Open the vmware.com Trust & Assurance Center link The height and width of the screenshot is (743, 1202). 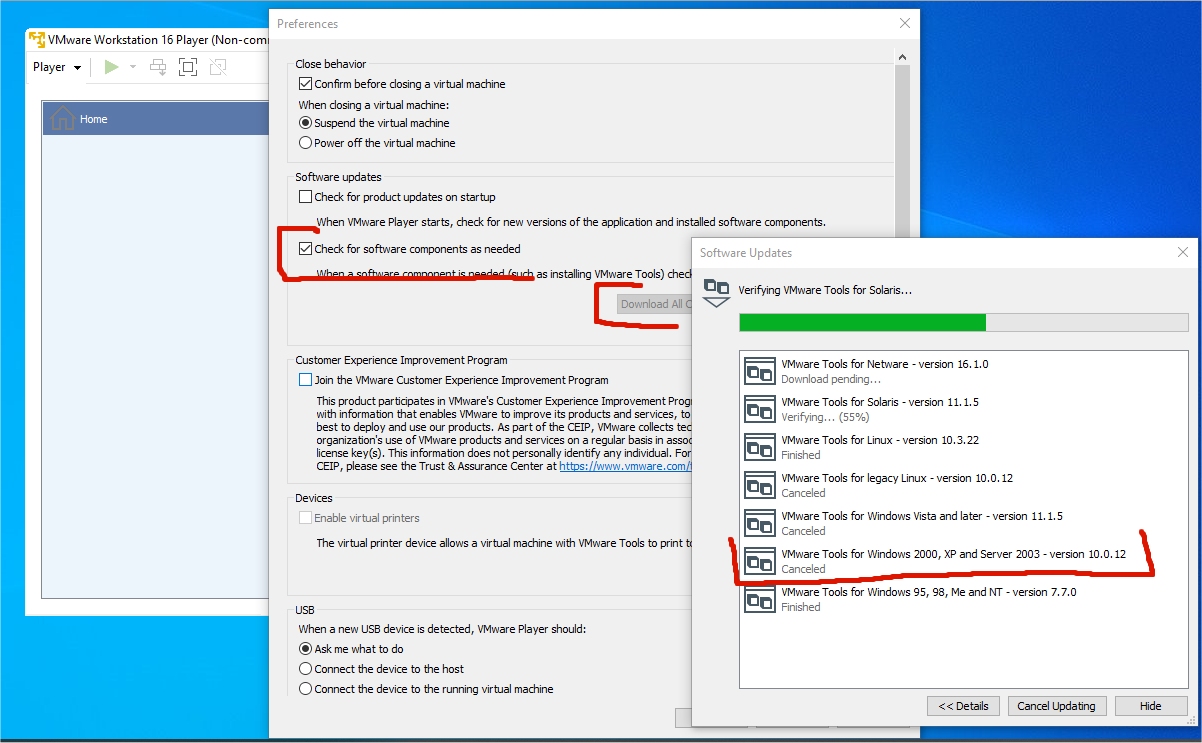tap(625, 466)
